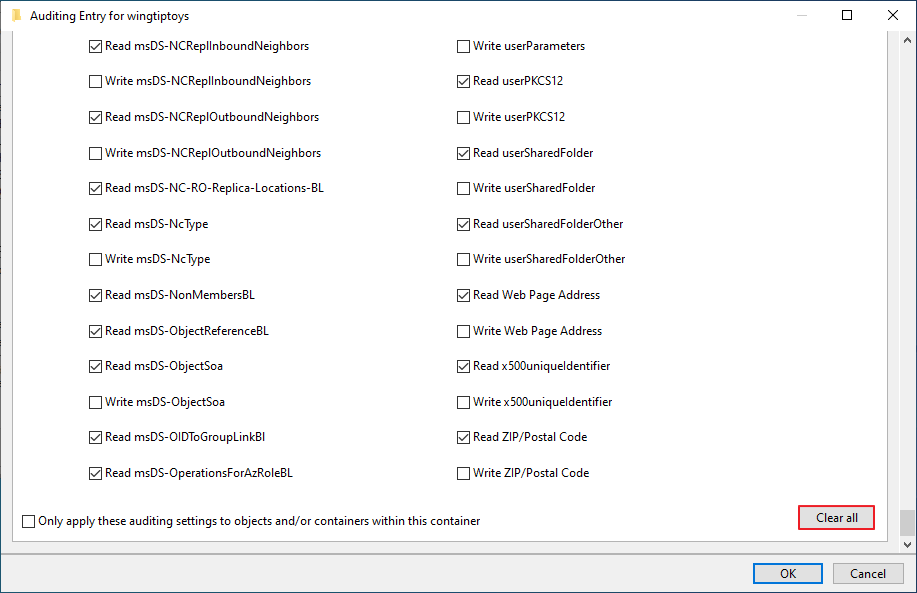Image resolution: width=917 pixels, height=593 pixels.
Task: Enable Write userSharedFolder
Action: tap(463, 188)
